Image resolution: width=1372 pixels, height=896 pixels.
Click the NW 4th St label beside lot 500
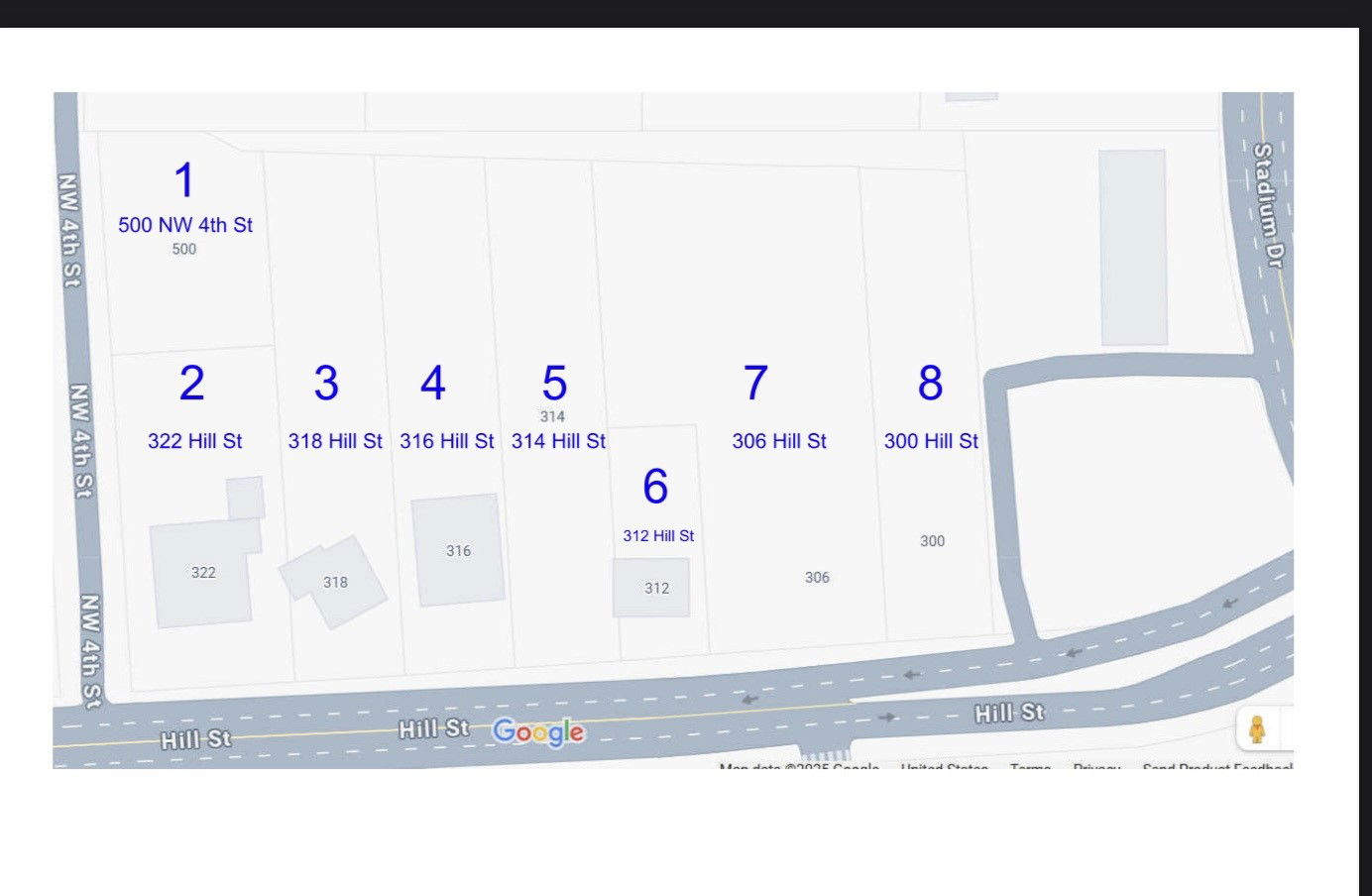tap(68, 230)
